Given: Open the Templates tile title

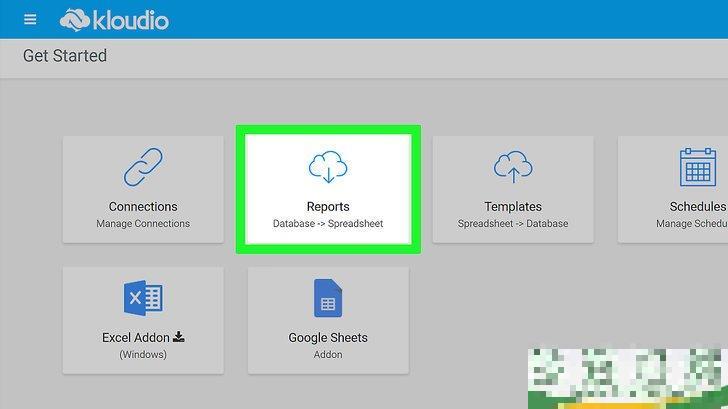Looking at the screenshot, I should coord(513,207).
